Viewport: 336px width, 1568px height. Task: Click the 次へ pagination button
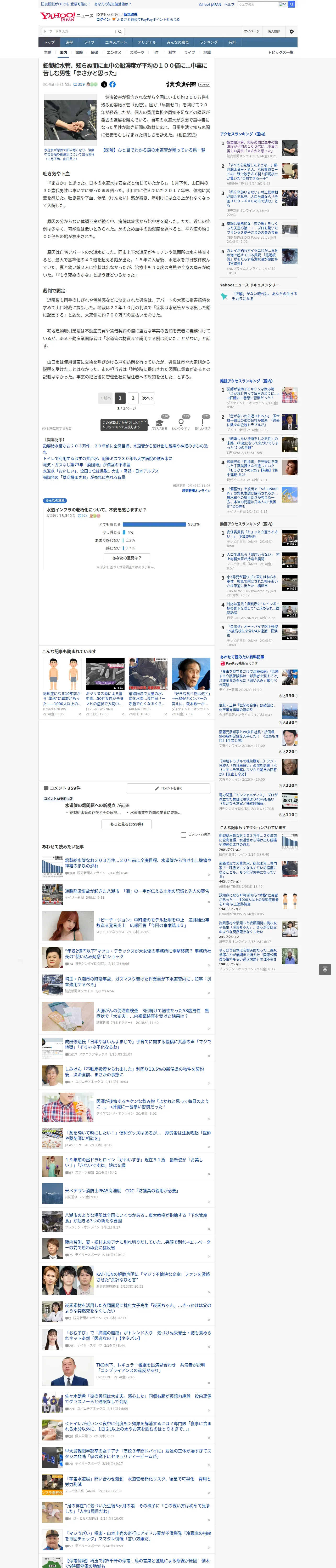147,397
